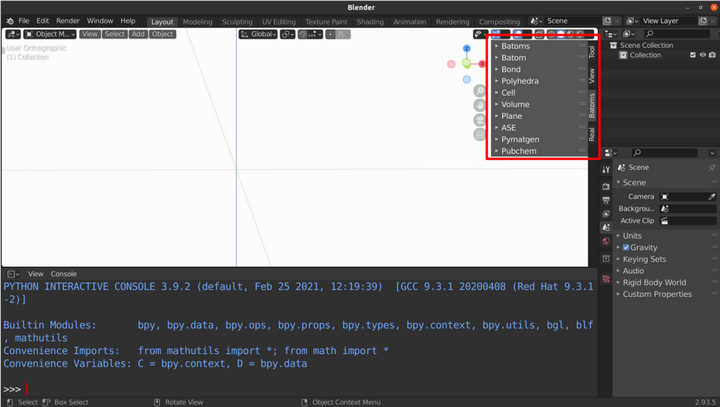Open the Output properties tab icon
This screenshot has width=720, height=407.
tap(606, 200)
